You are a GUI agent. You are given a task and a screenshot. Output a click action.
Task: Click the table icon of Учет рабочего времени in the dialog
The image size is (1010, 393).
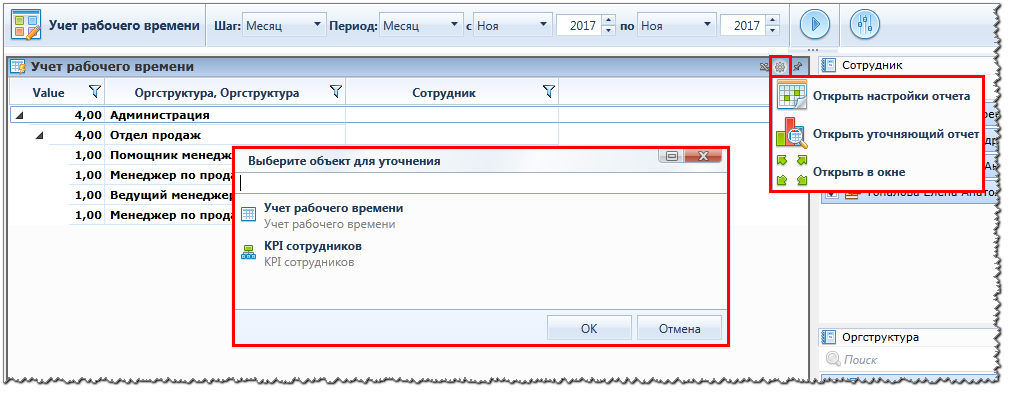coord(248,215)
